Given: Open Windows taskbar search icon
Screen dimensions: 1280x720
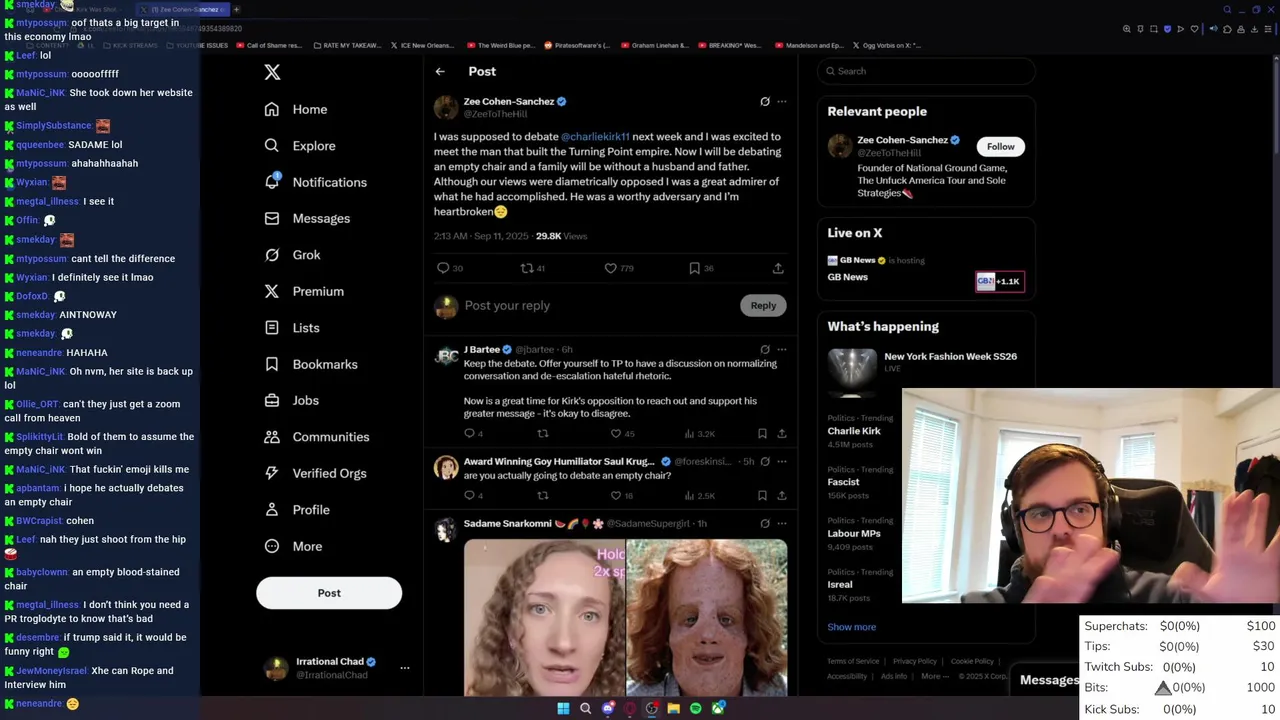Looking at the screenshot, I should point(586,709).
